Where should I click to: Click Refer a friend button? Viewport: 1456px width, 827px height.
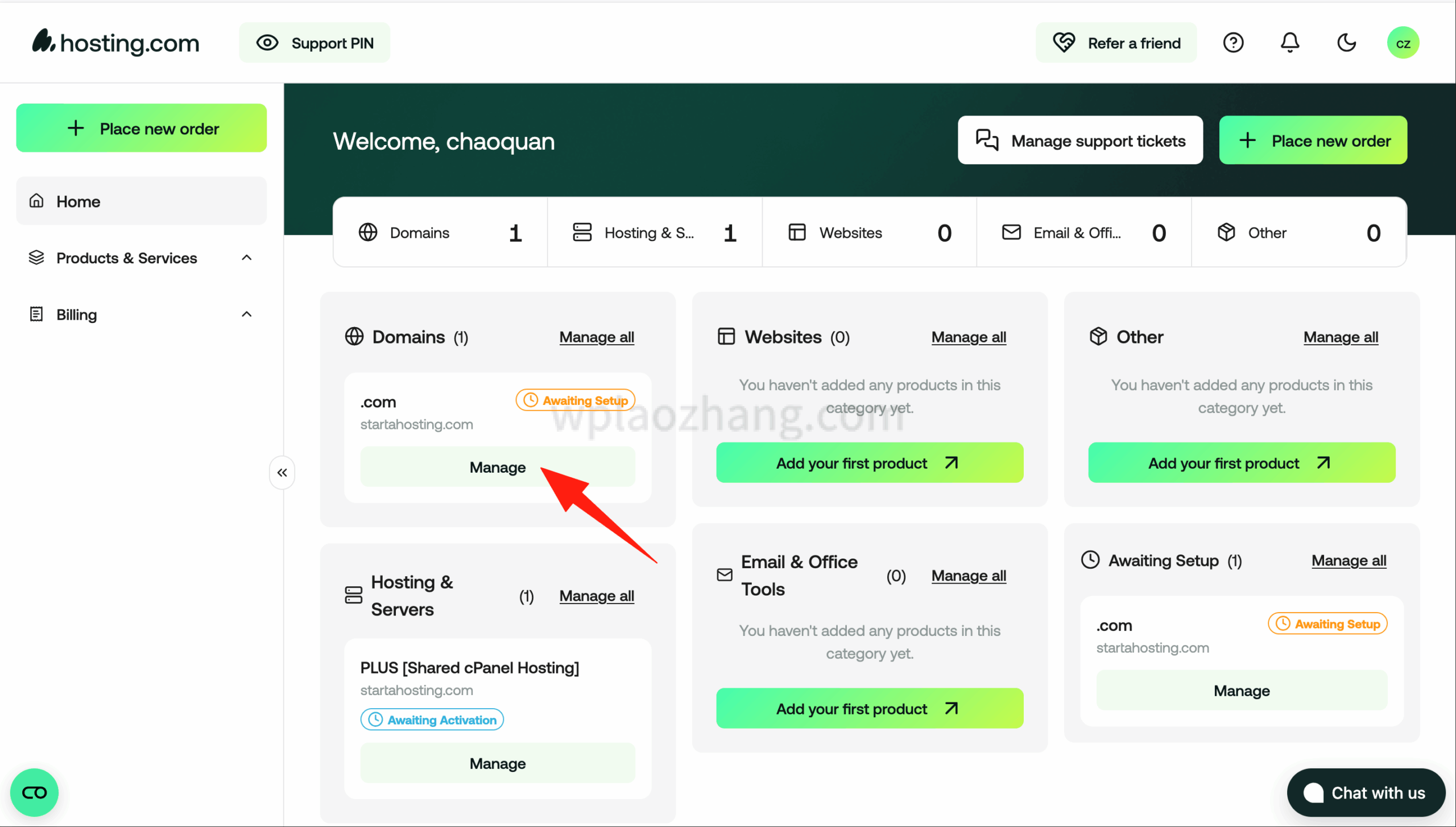(1116, 43)
